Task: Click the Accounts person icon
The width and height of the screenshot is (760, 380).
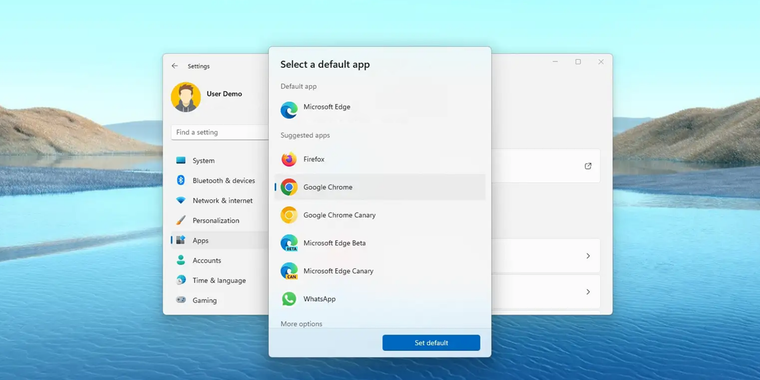Action: coord(181,260)
